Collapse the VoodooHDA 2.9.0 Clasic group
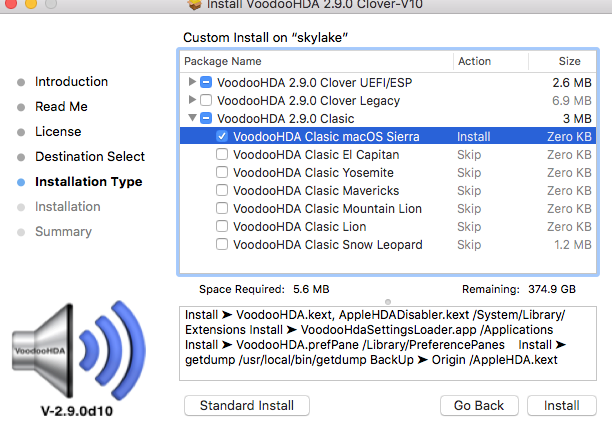 pos(192,118)
